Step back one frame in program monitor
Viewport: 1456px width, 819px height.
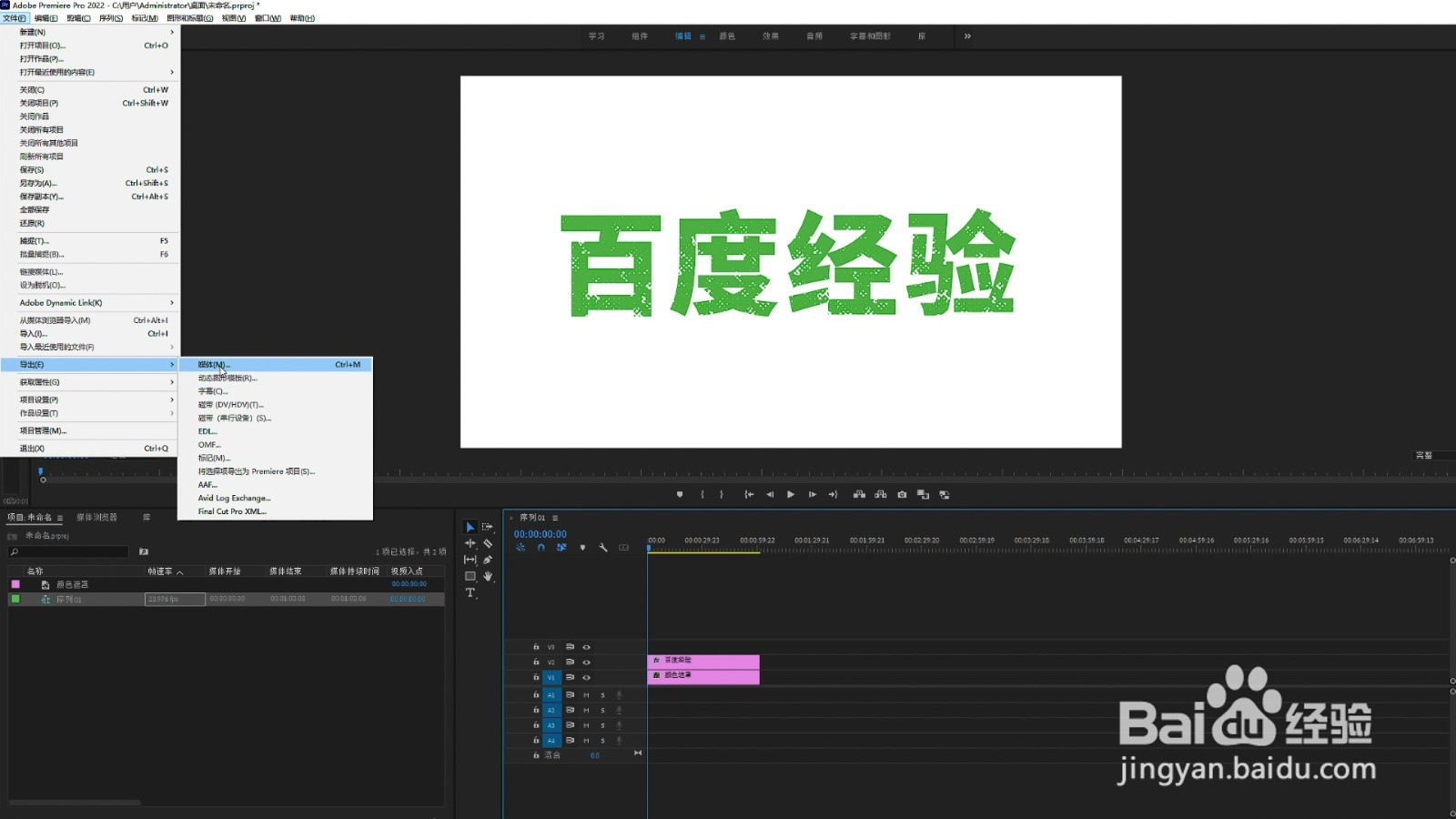(x=770, y=494)
